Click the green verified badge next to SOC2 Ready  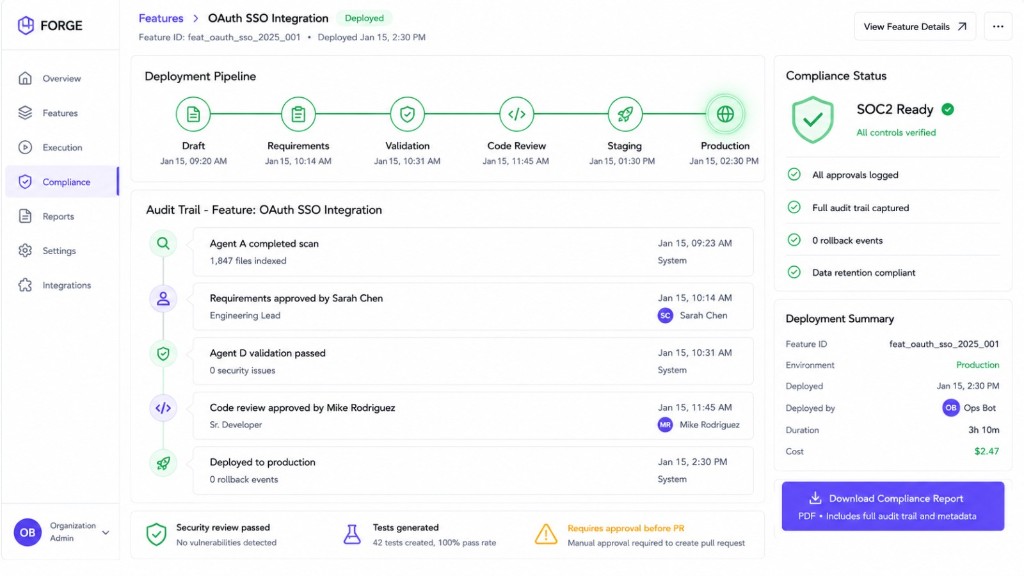coord(948,109)
